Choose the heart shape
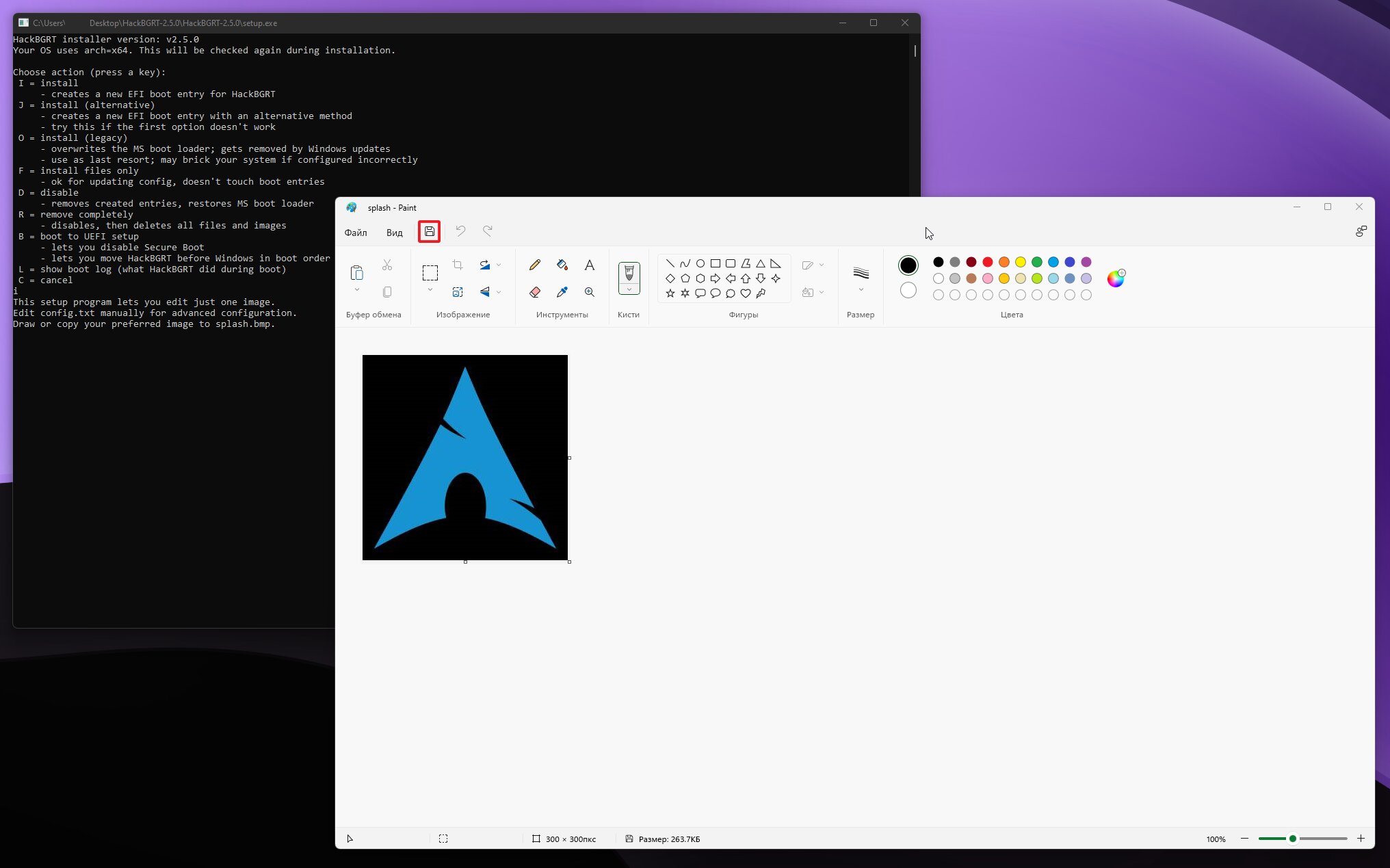This screenshot has height=868, width=1390. 746,293
